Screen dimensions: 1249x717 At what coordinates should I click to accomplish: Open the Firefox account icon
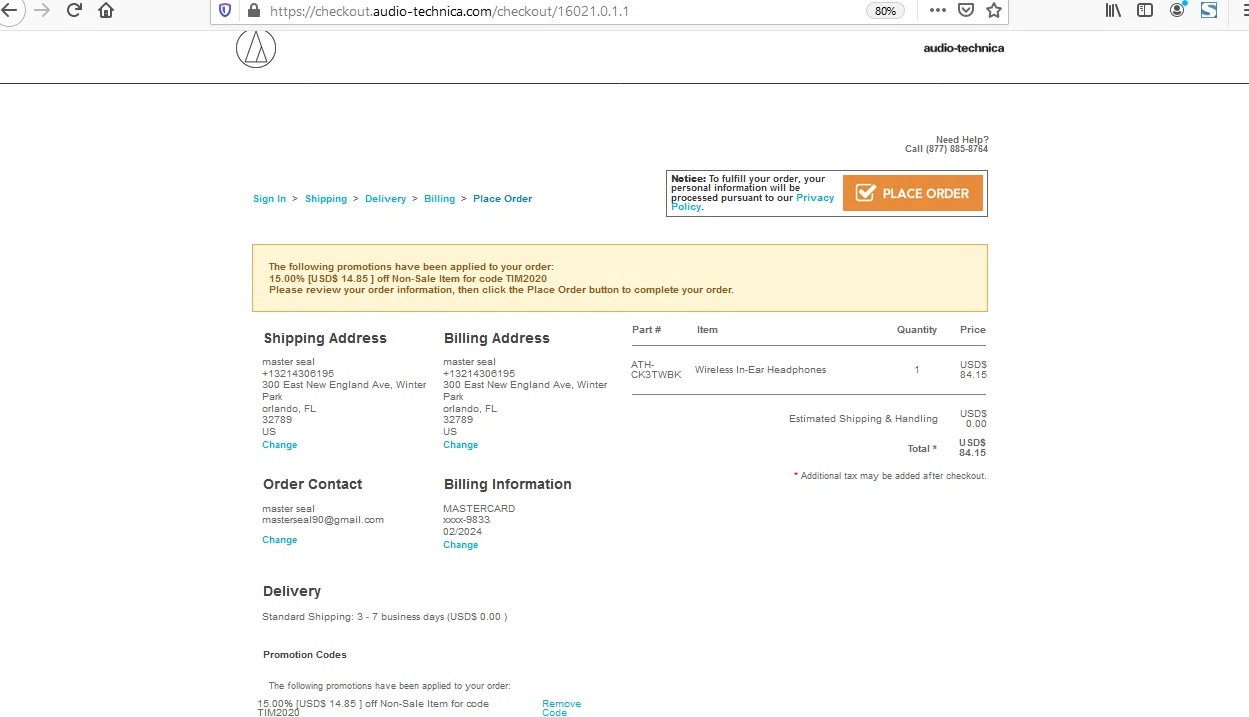(x=1178, y=10)
